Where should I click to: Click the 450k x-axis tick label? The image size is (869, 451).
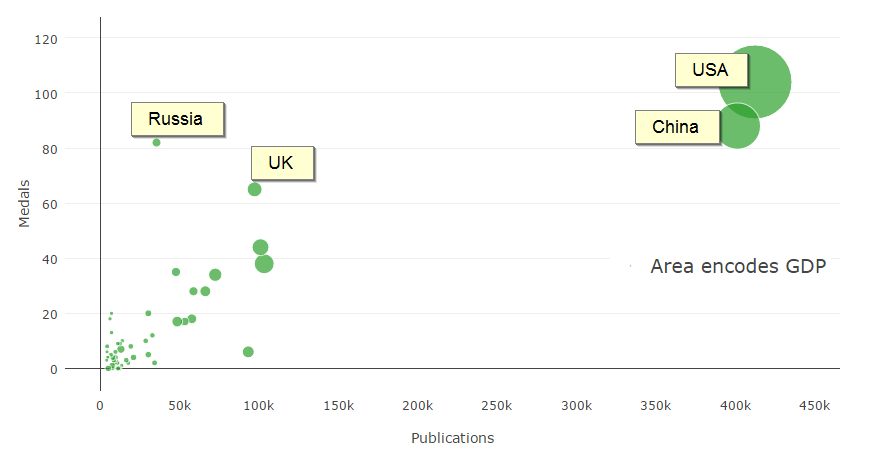pos(814,405)
